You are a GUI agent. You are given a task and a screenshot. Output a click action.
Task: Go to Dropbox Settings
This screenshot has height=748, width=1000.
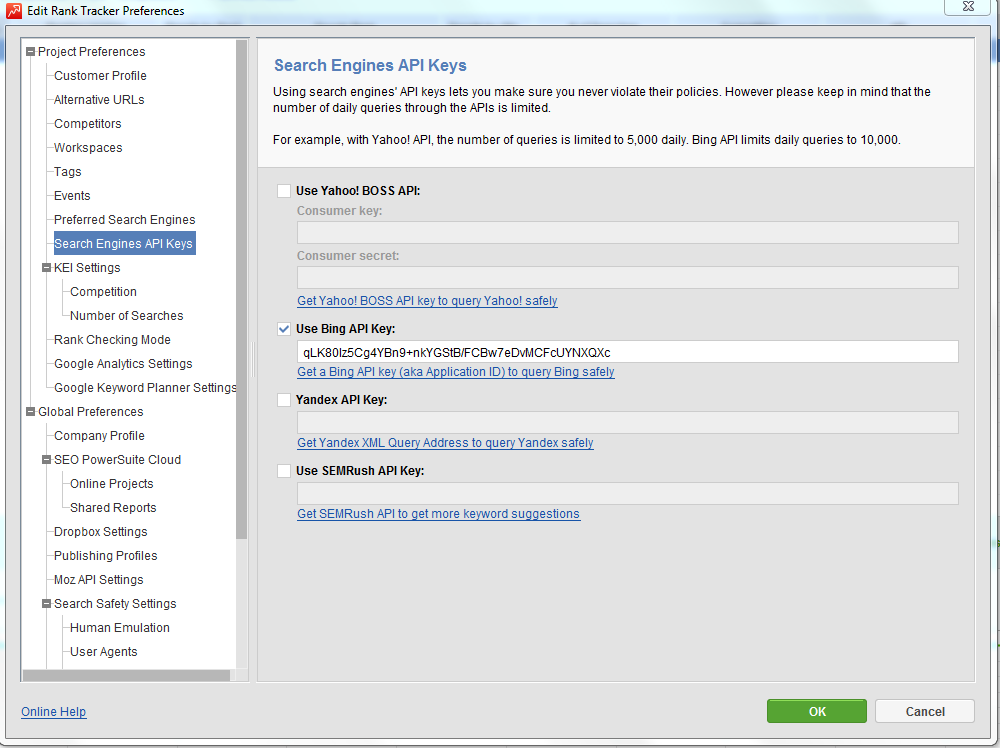pos(101,532)
